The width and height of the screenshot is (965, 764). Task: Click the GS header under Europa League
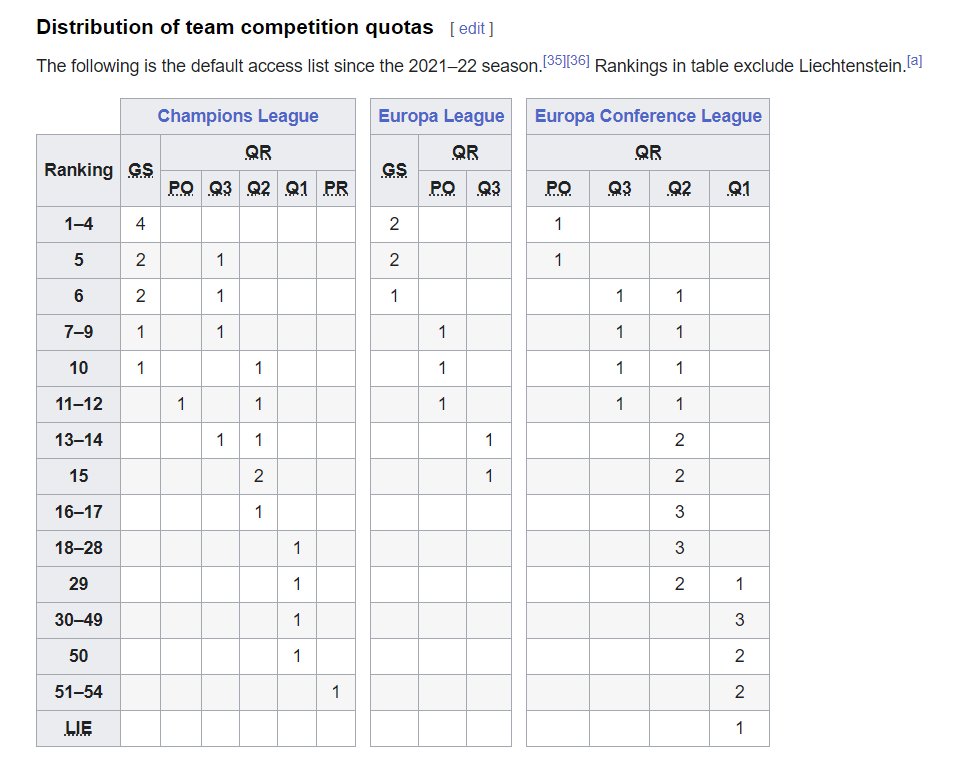coord(394,170)
